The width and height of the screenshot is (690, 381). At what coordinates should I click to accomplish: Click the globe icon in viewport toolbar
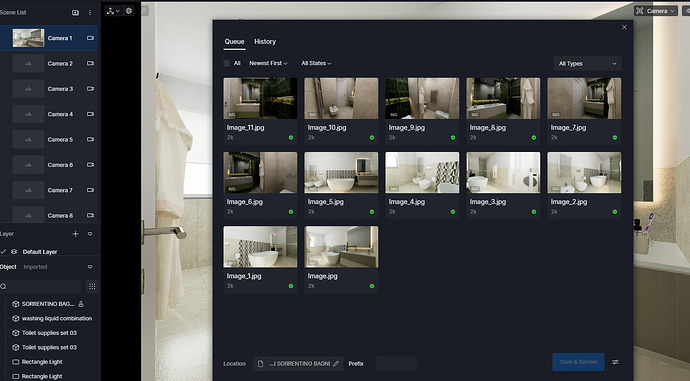click(129, 11)
